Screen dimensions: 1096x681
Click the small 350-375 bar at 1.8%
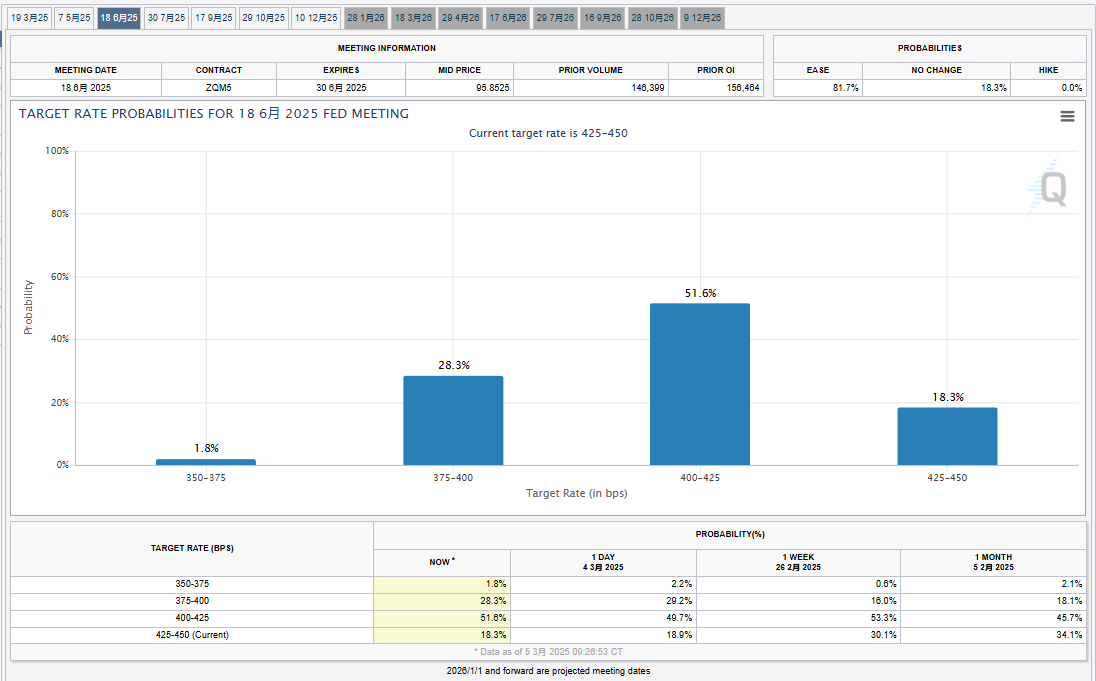pos(206,462)
